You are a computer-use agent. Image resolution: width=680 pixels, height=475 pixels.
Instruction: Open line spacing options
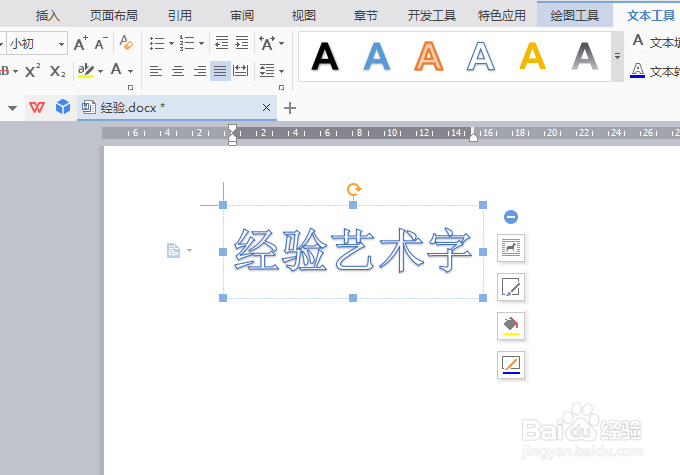click(267, 71)
